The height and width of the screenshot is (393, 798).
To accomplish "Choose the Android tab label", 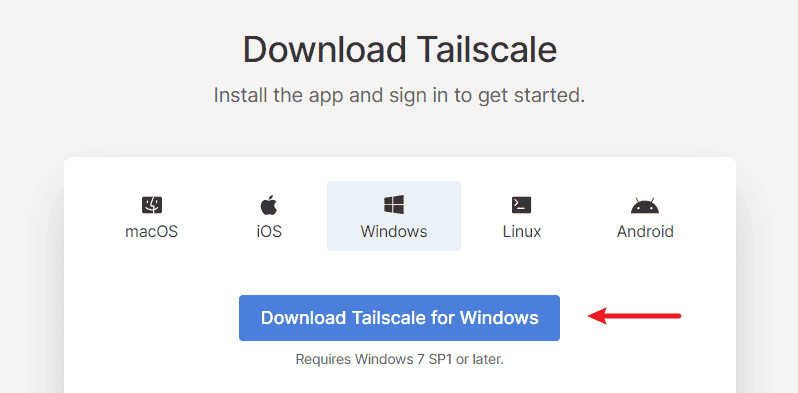I will click(645, 232).
